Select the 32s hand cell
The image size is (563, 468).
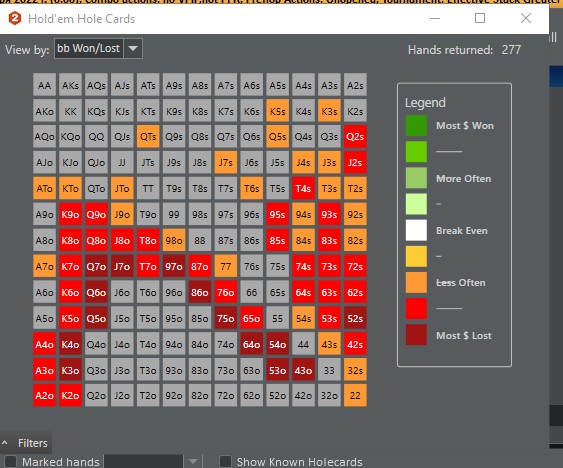[355, 370]
